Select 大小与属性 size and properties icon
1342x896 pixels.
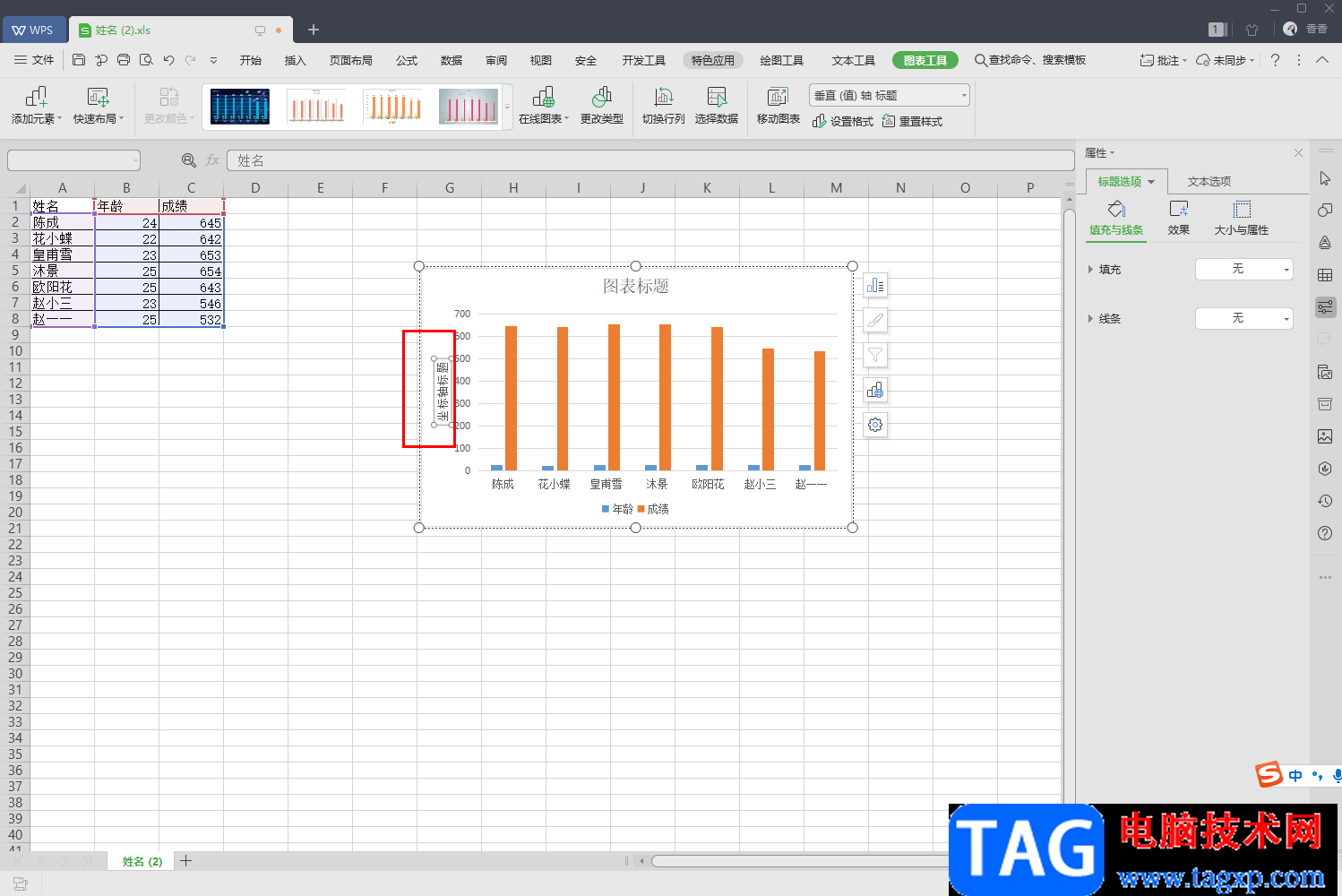[1242, 218]
